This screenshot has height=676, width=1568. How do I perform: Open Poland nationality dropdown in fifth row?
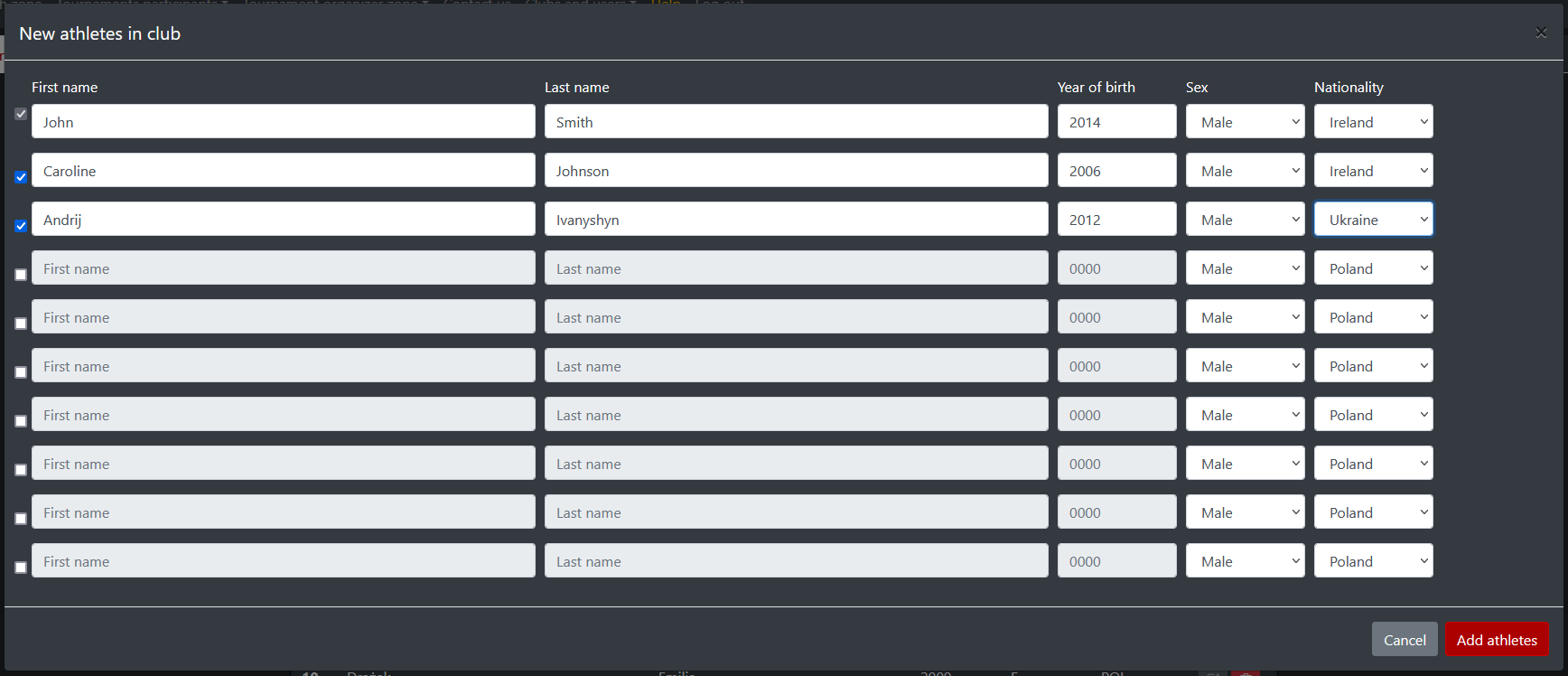[1374, 316]
